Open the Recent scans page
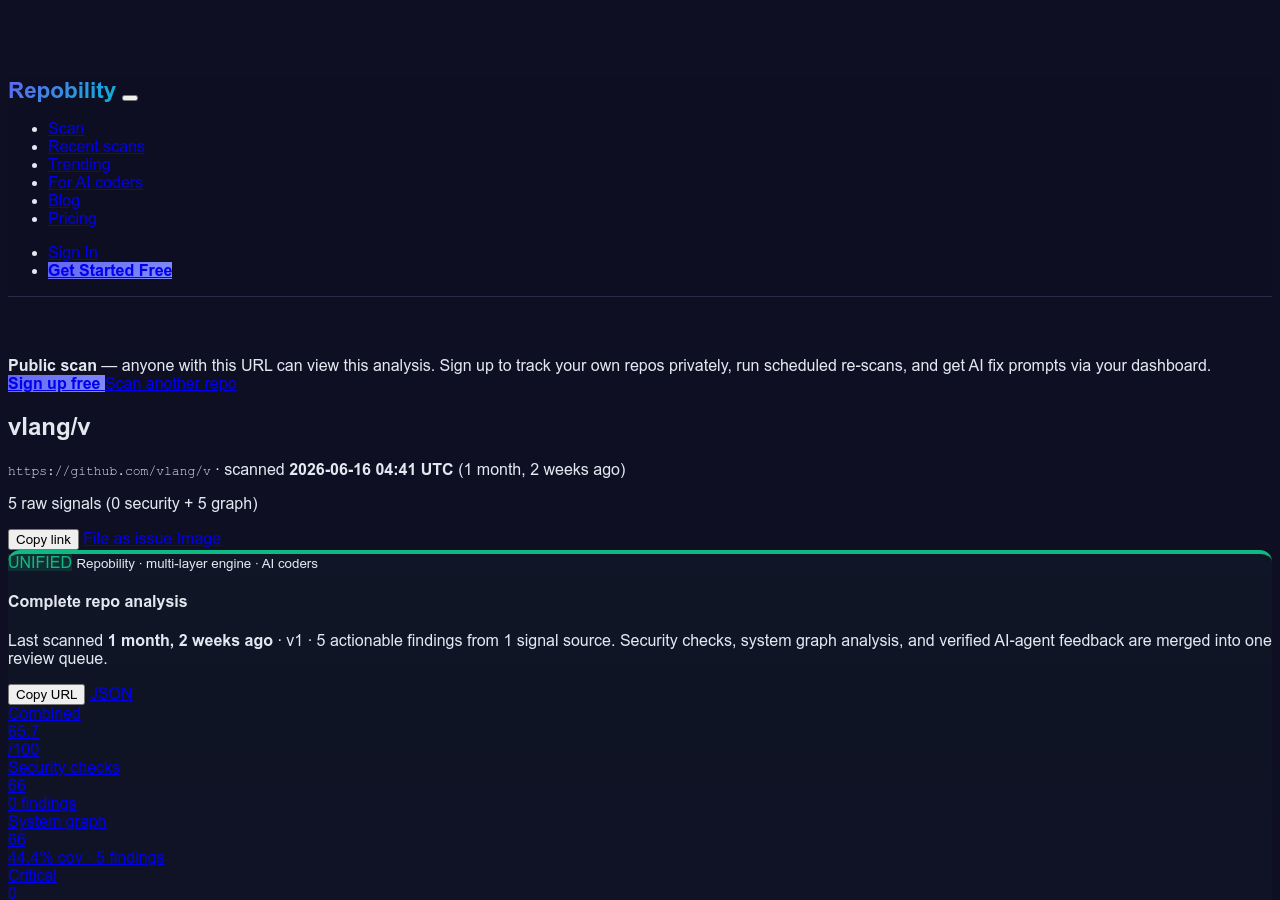This screenshot has height=900, width=1280. point(96,146)
